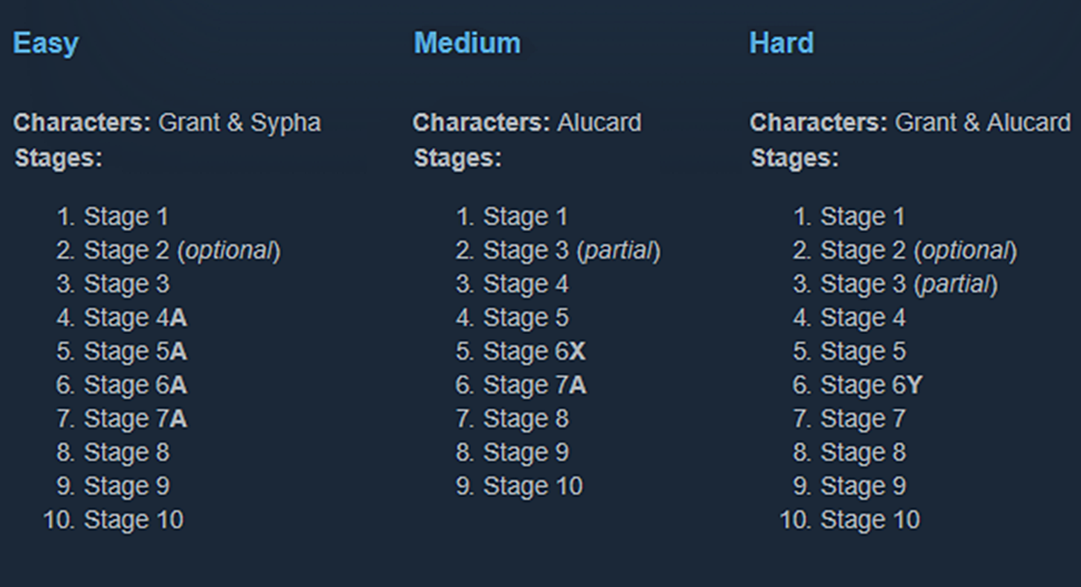1081x587 pixels.
Task: Select Stage 5A in Easy list
Action: click(135, 352)
